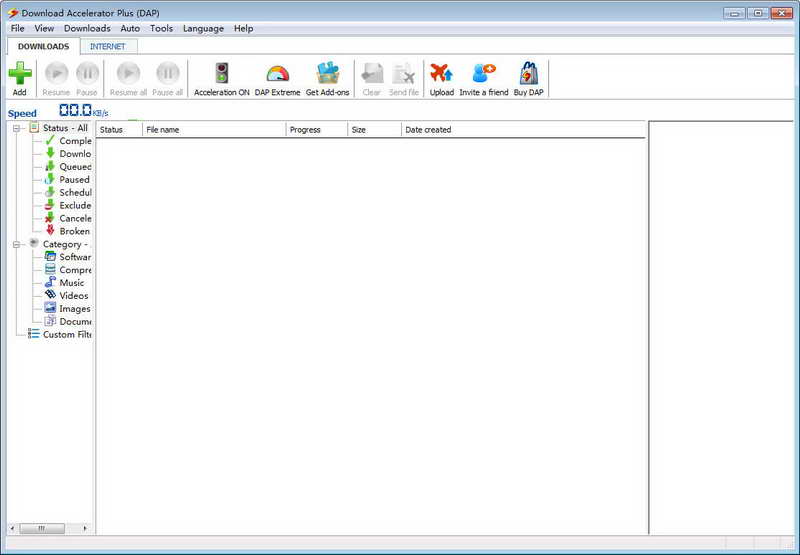800x555 pixels.
Task: Click the Resume all icon
Action: pos(129,73)
